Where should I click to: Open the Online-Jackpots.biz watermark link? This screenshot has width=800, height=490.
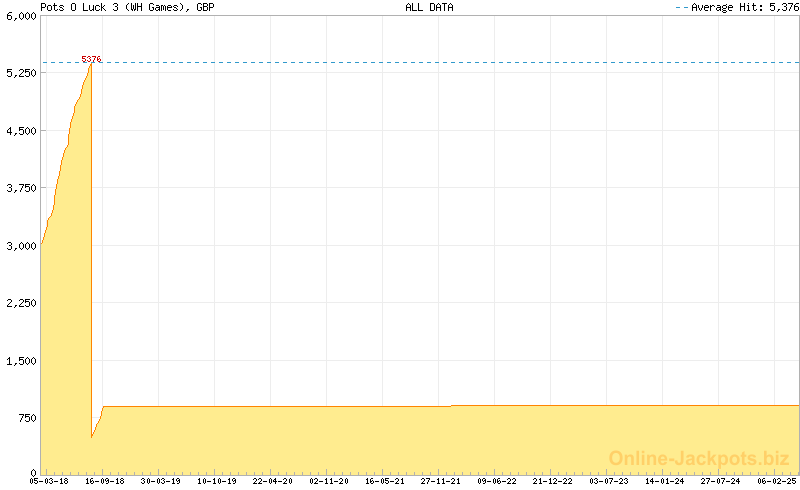(x=699, y=458)
